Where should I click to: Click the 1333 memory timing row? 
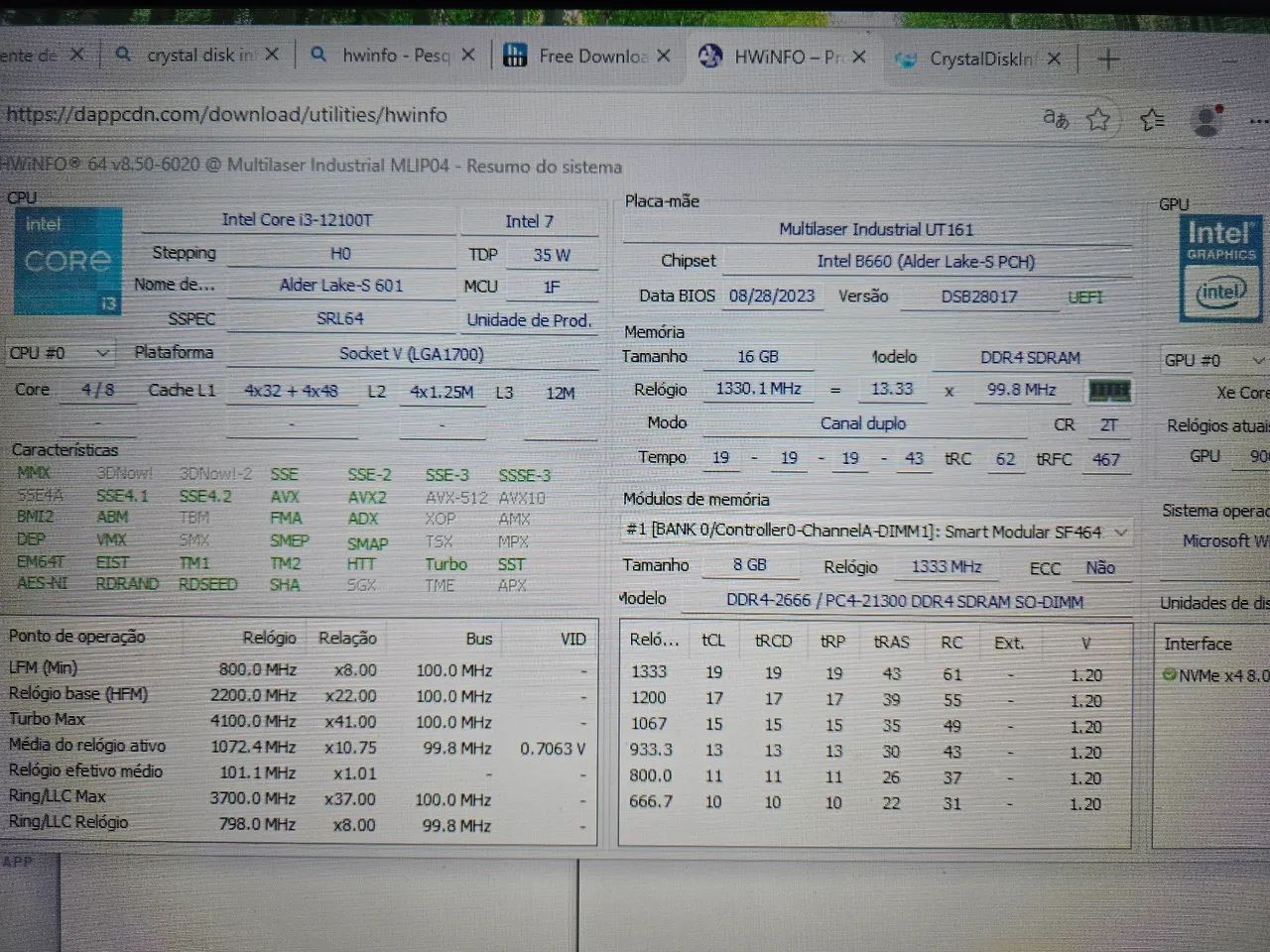point(873,673)
